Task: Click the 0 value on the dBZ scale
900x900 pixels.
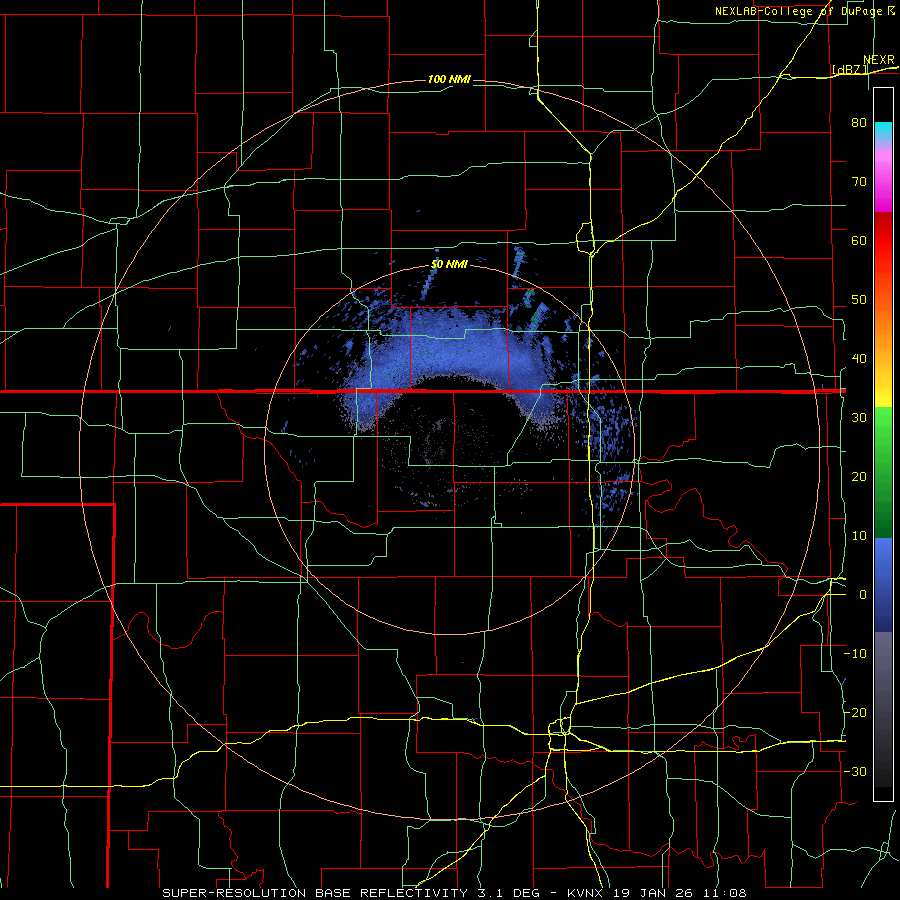Action: click(863, 595)
